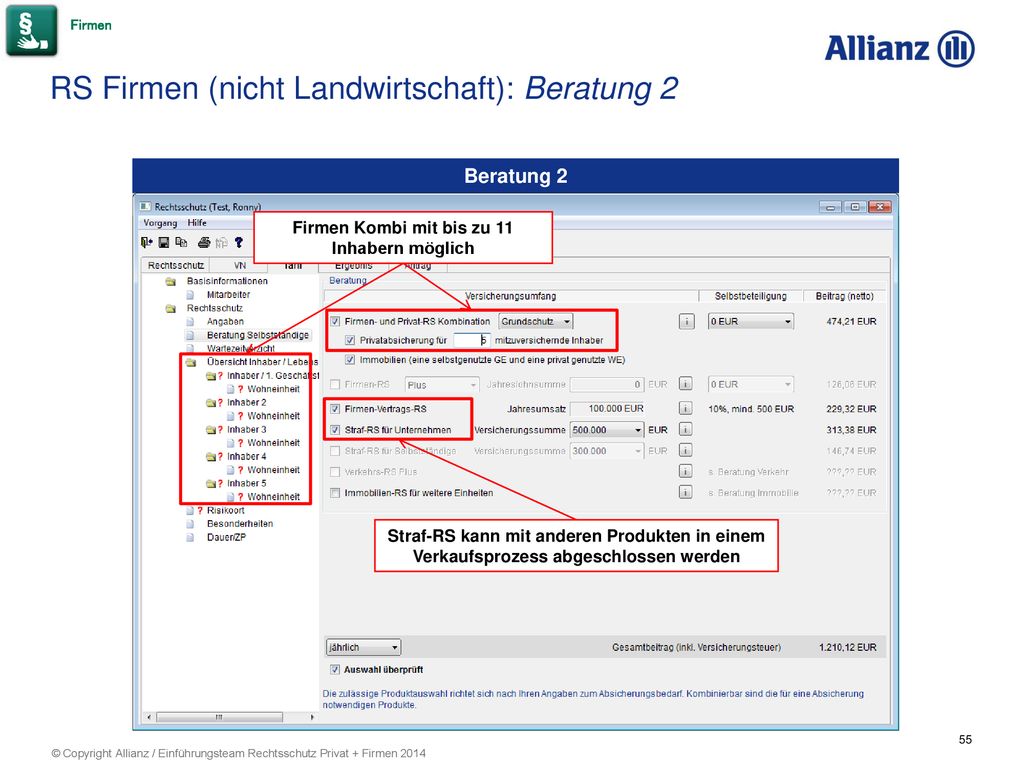Screen dimensions: 1024x768
Task: Open info button in Verkehrs-RS Plus row
Action: pos(686,472)
